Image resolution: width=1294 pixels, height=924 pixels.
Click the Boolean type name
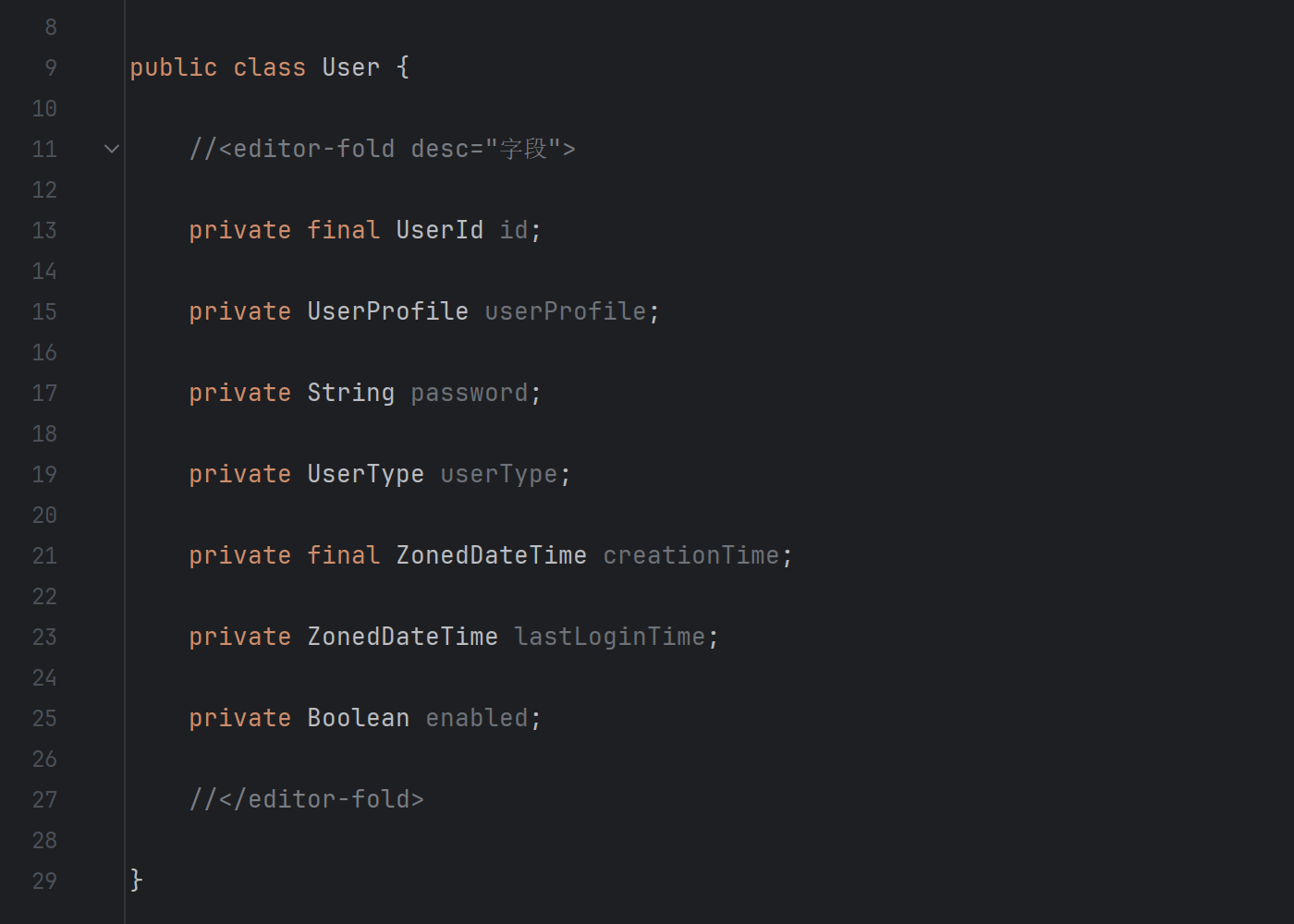tap(359, 718)
